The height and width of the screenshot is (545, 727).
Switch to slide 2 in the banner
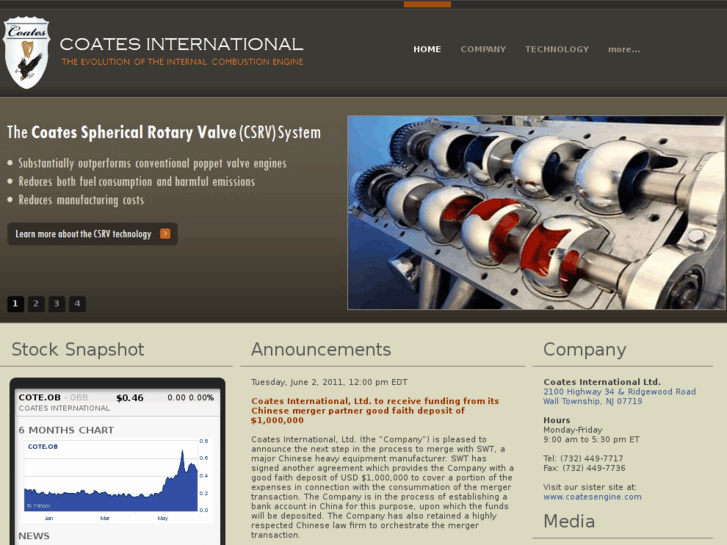[36, 304]
